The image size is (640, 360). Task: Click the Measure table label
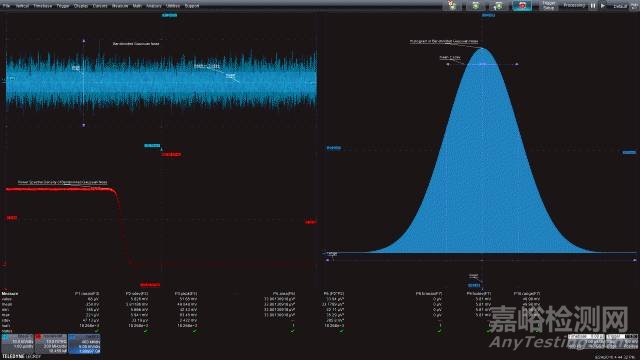tap(10, 293)
